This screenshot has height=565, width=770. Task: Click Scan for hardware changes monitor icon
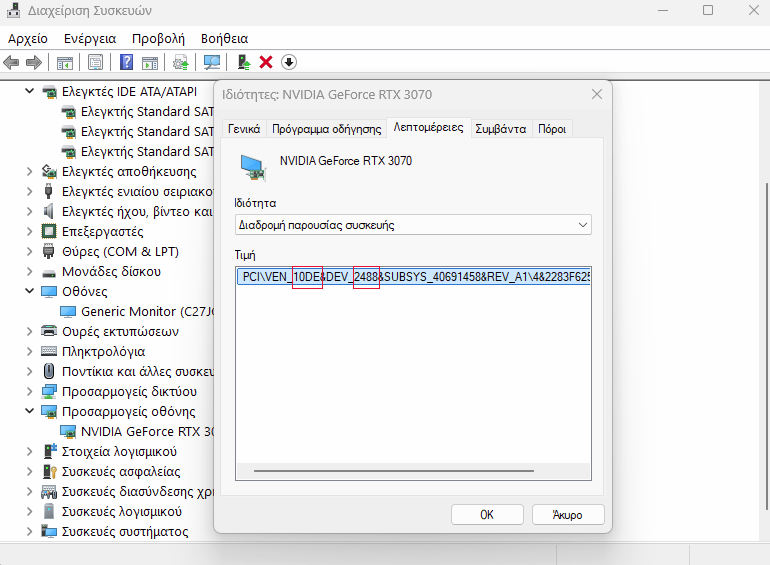pos(212,62)
